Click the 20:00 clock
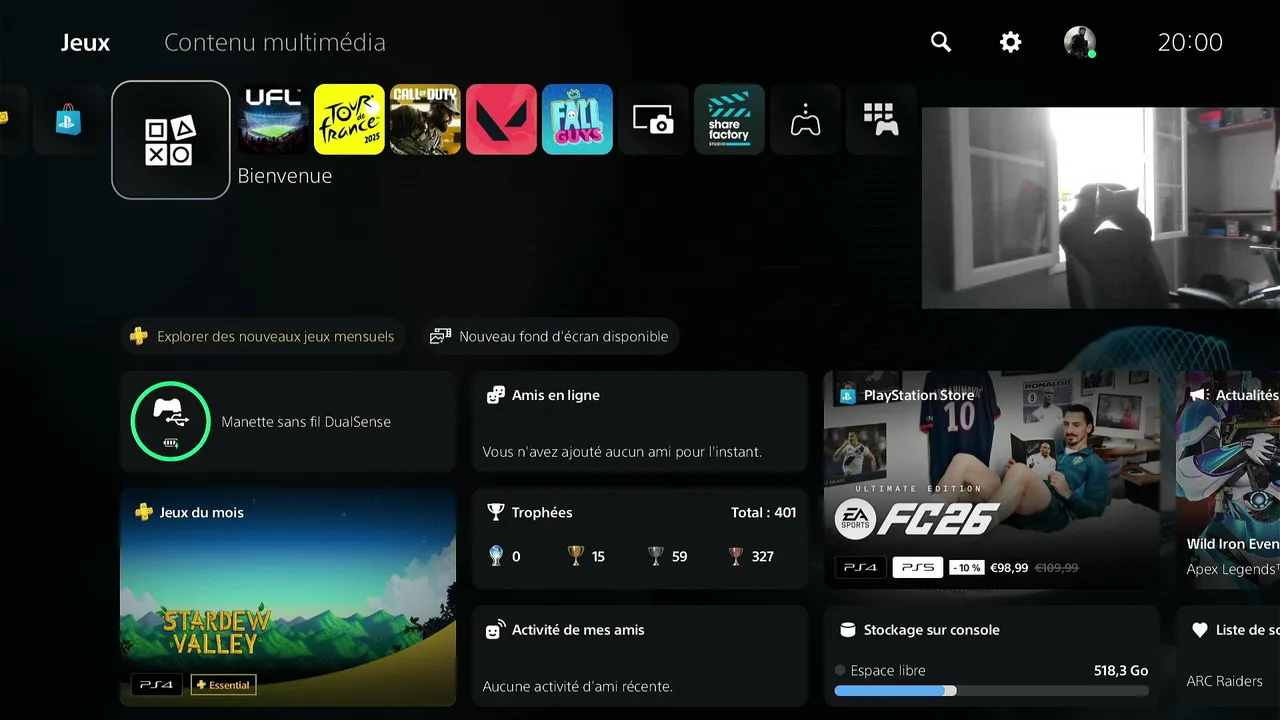Viewport: 1280px width, 720px height. 1190,42
